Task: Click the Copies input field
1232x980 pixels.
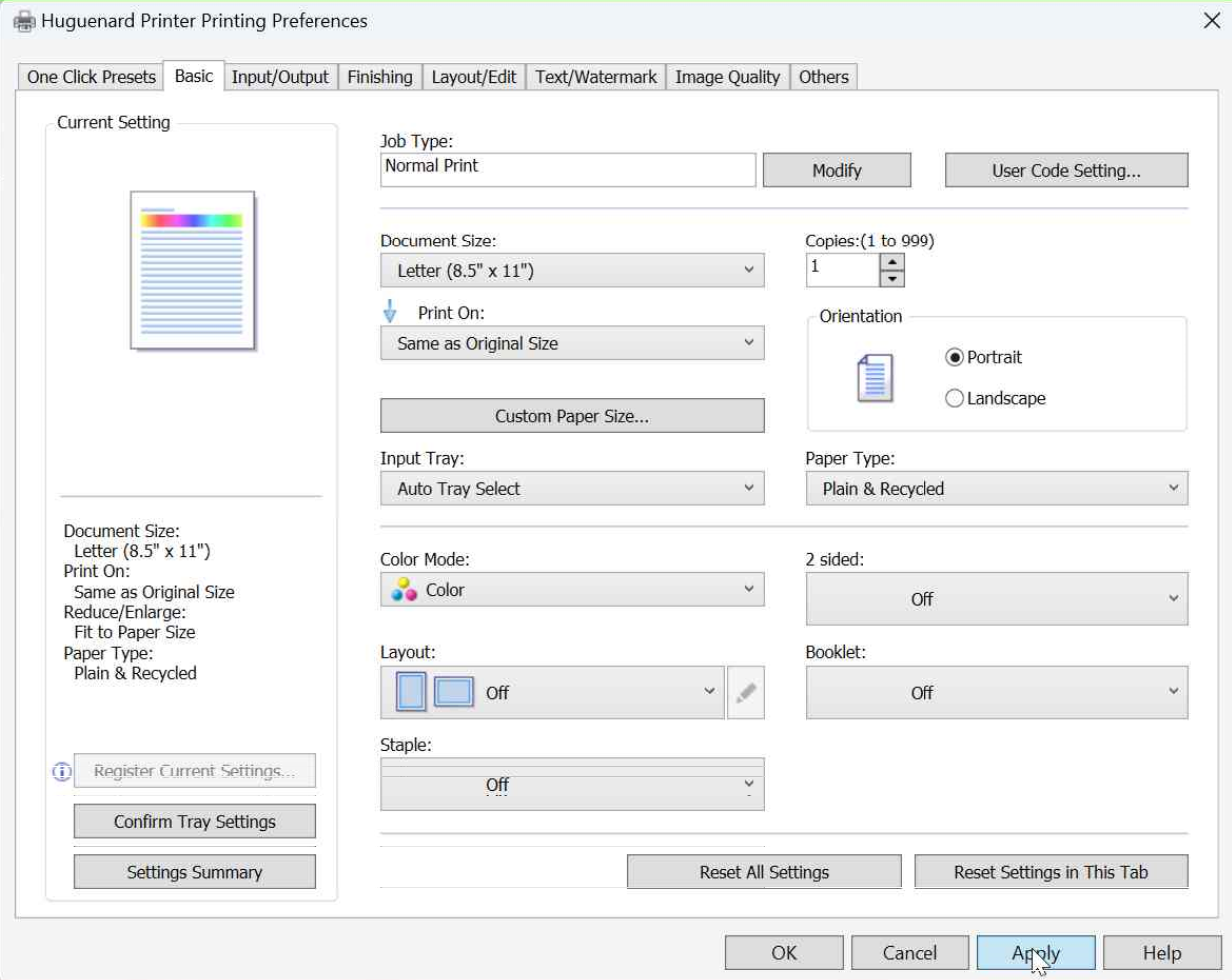Action: [843, 270]
